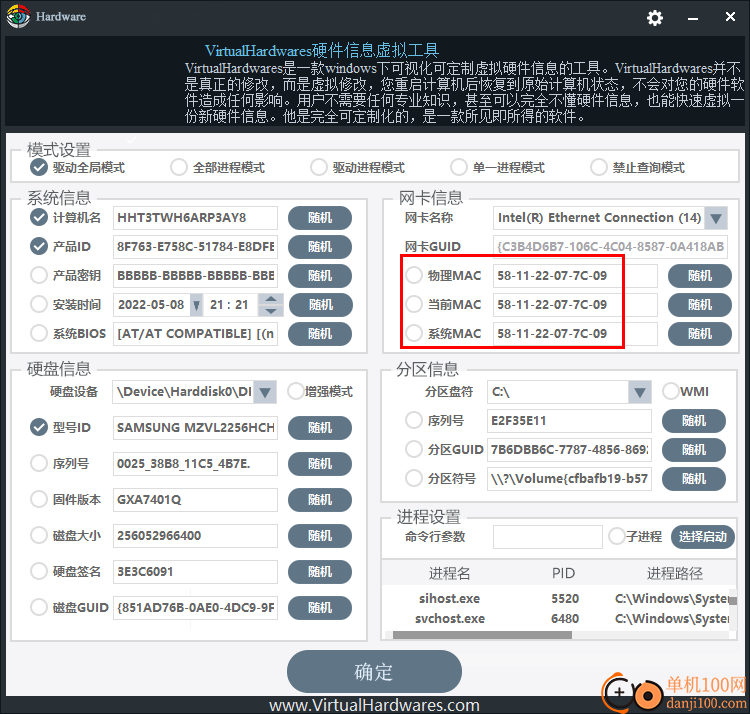This screenshot has width=750, height=714.
Task: Click the hard disk 序列号 field
Action: (x=195, y=464)
